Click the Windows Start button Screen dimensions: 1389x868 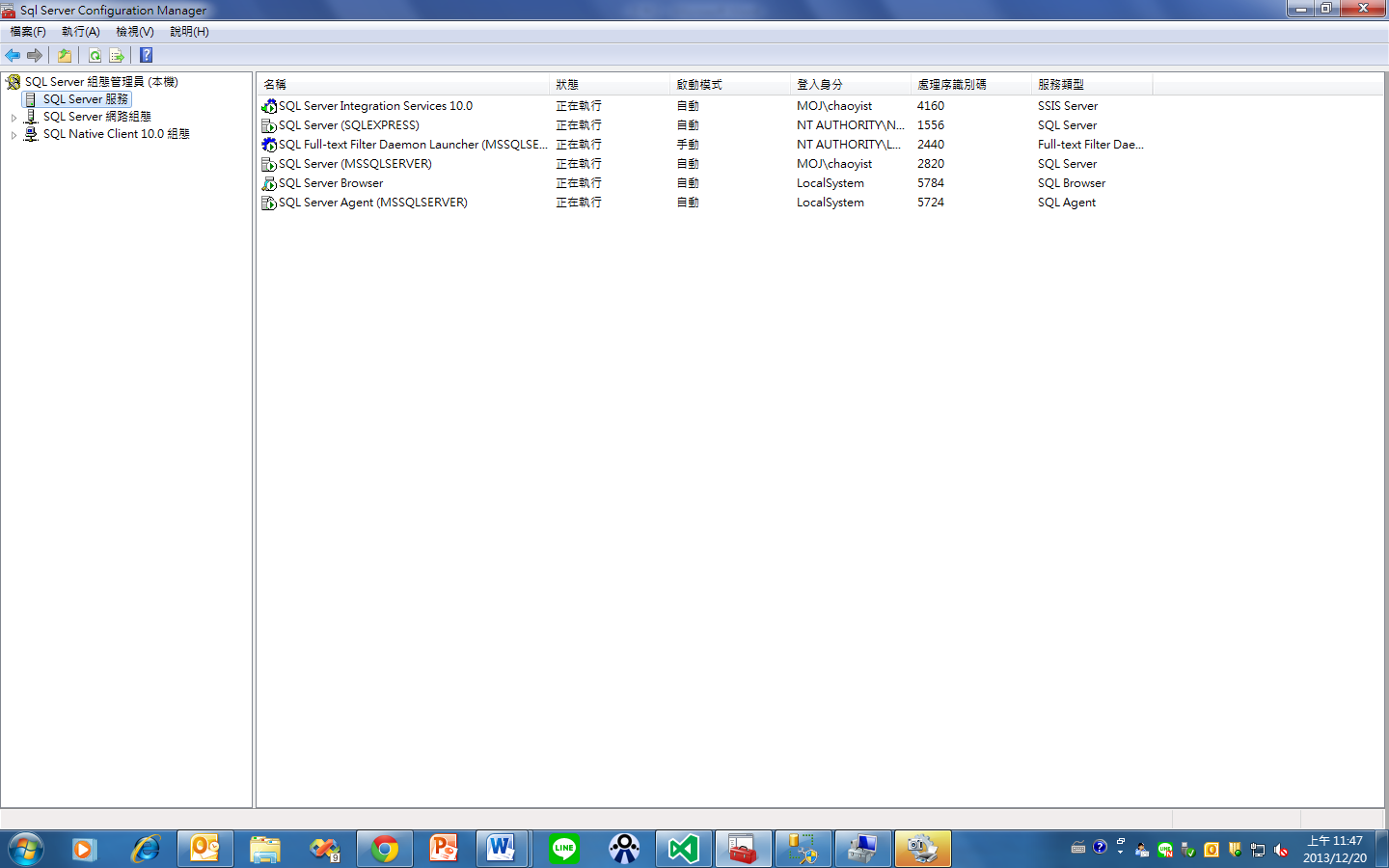coord(26,849)
